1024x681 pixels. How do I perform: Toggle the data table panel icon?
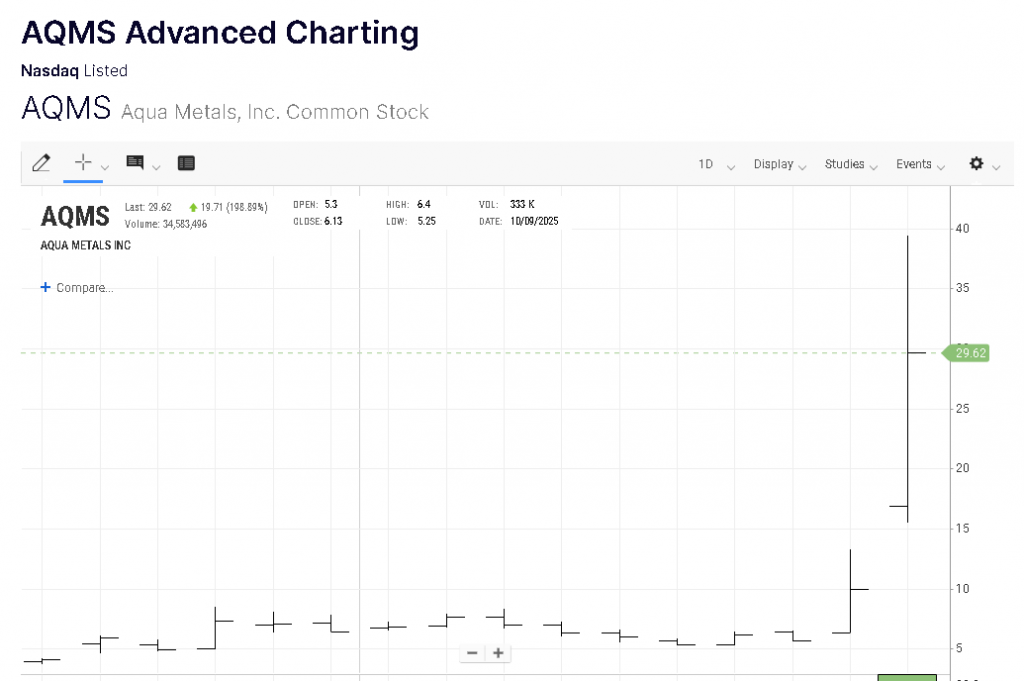pos(186,163)
